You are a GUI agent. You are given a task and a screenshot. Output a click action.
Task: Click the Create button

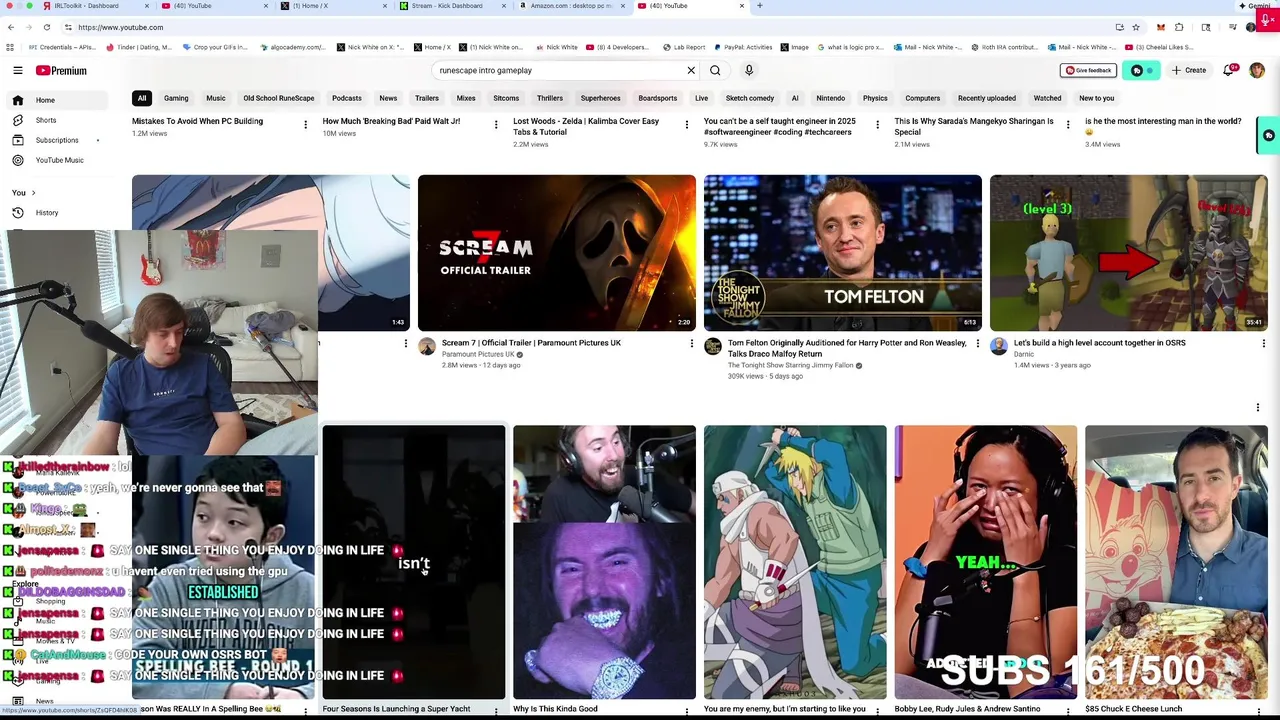point(1190,70)
